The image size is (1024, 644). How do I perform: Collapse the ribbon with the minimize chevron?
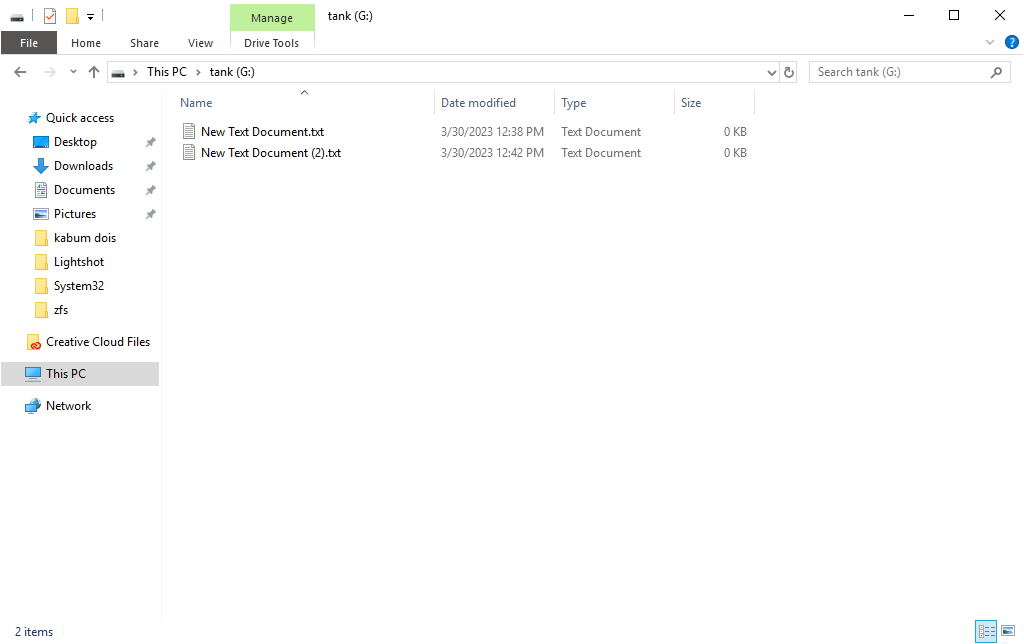[989, 42]
